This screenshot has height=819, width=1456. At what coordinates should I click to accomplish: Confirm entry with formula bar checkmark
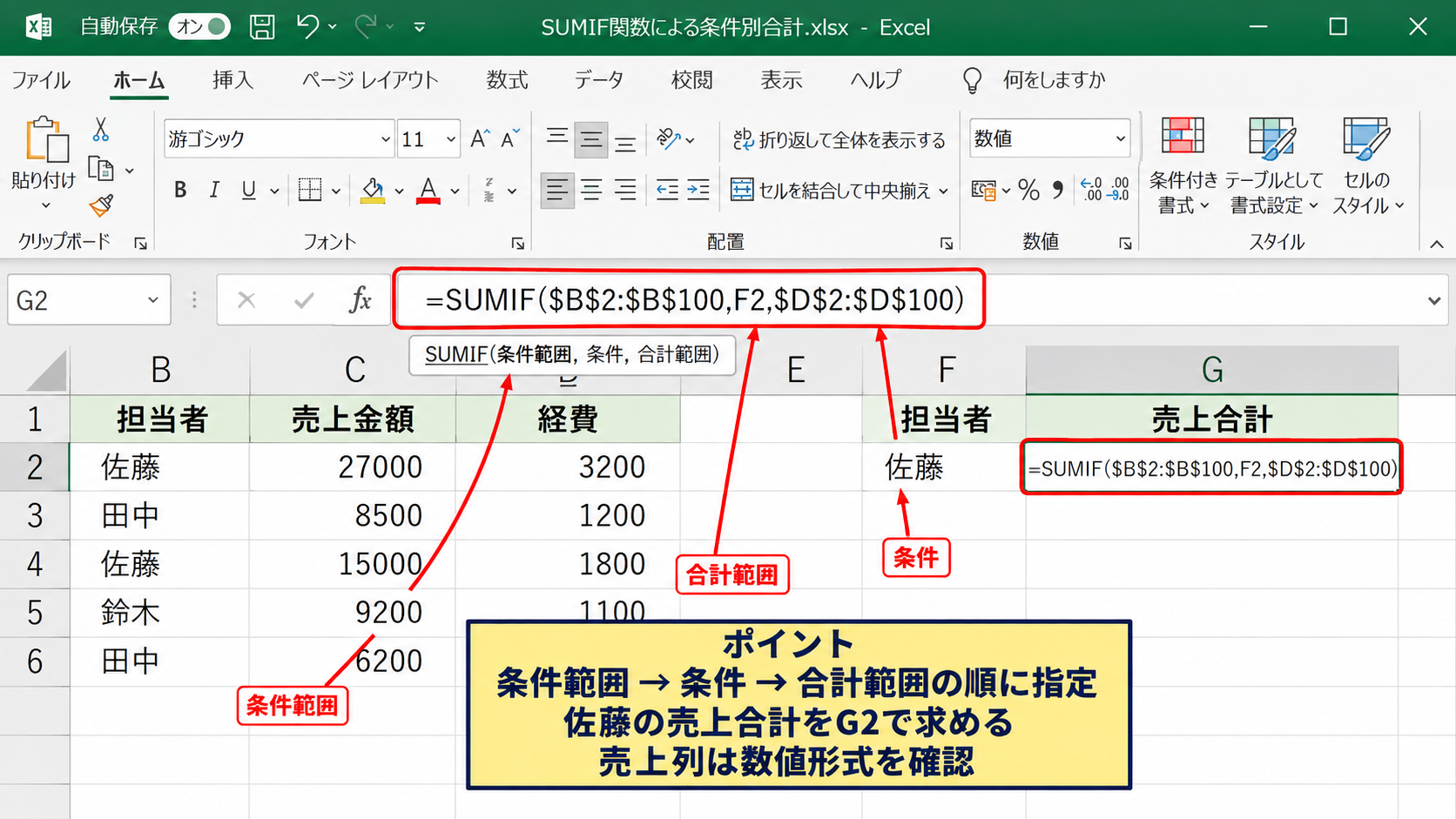coord(304,300)
